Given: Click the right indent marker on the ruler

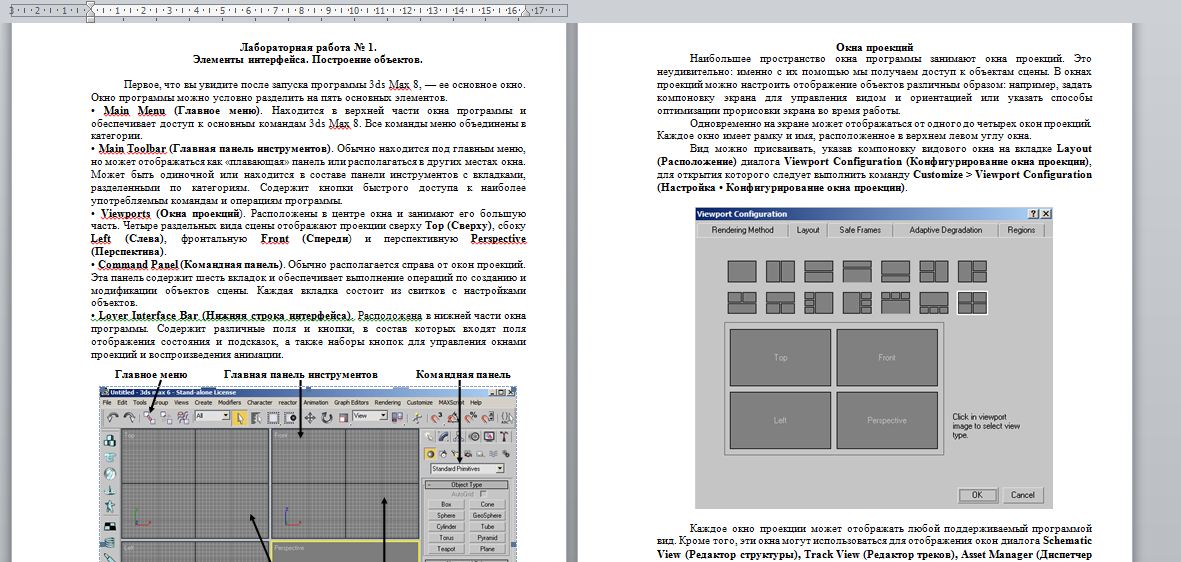Looking at the screenshot, I should [526, 14].
